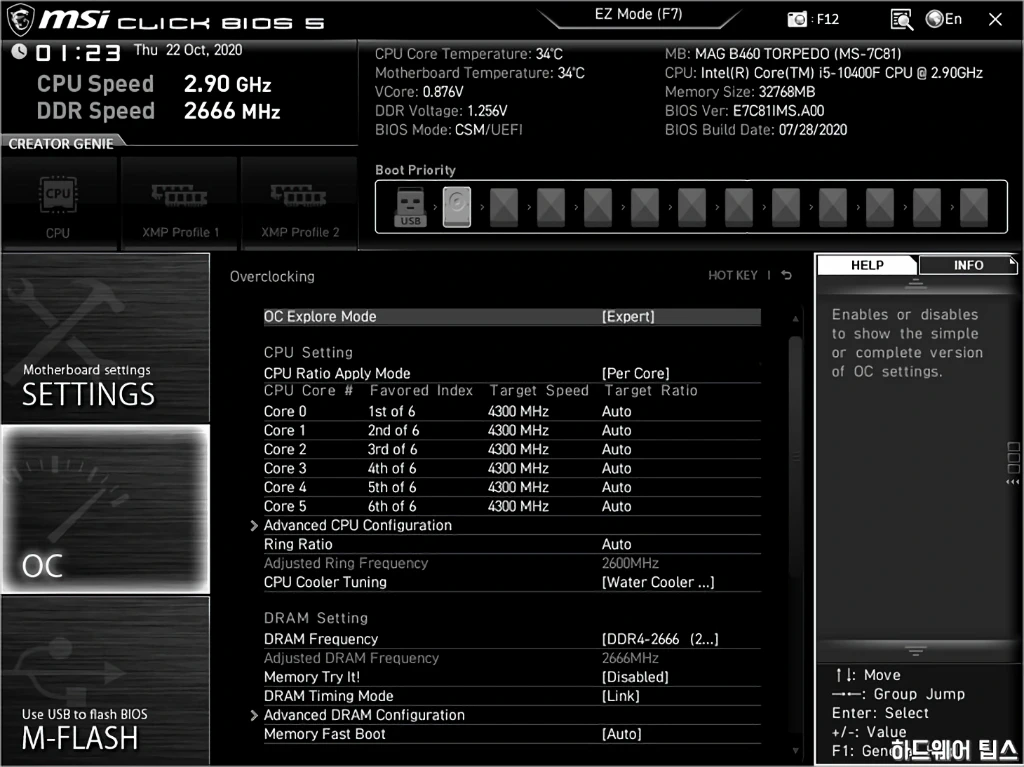Click the CPU Creator Genie icon
Viewport: 1024px width, 767px height.
coord(58,204)
